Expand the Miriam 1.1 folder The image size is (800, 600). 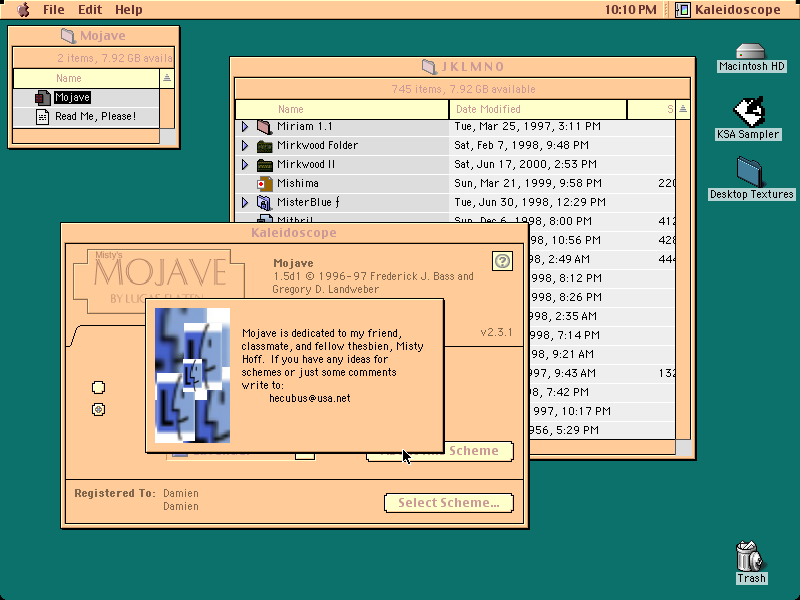245,127
